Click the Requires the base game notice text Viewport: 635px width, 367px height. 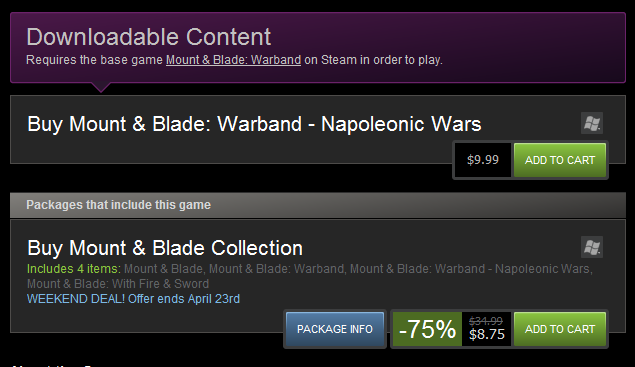coord(234,60)
